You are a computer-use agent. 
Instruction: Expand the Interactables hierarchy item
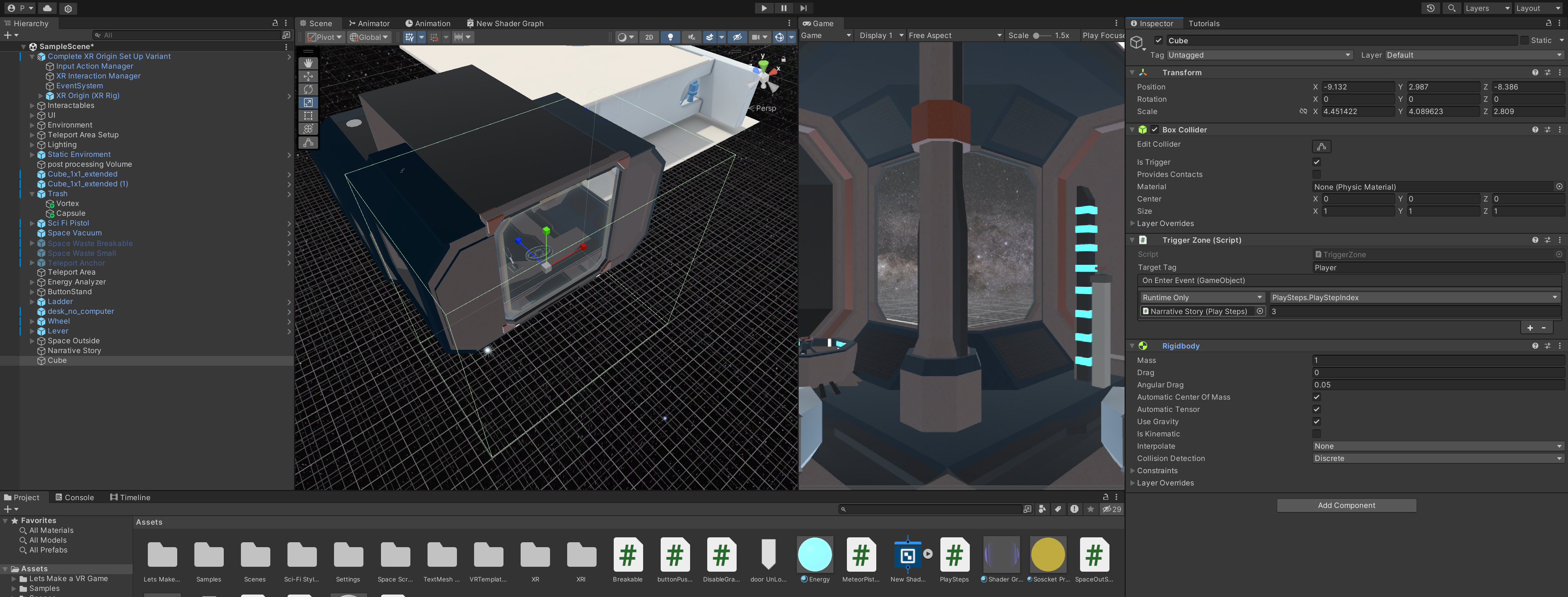32,105
